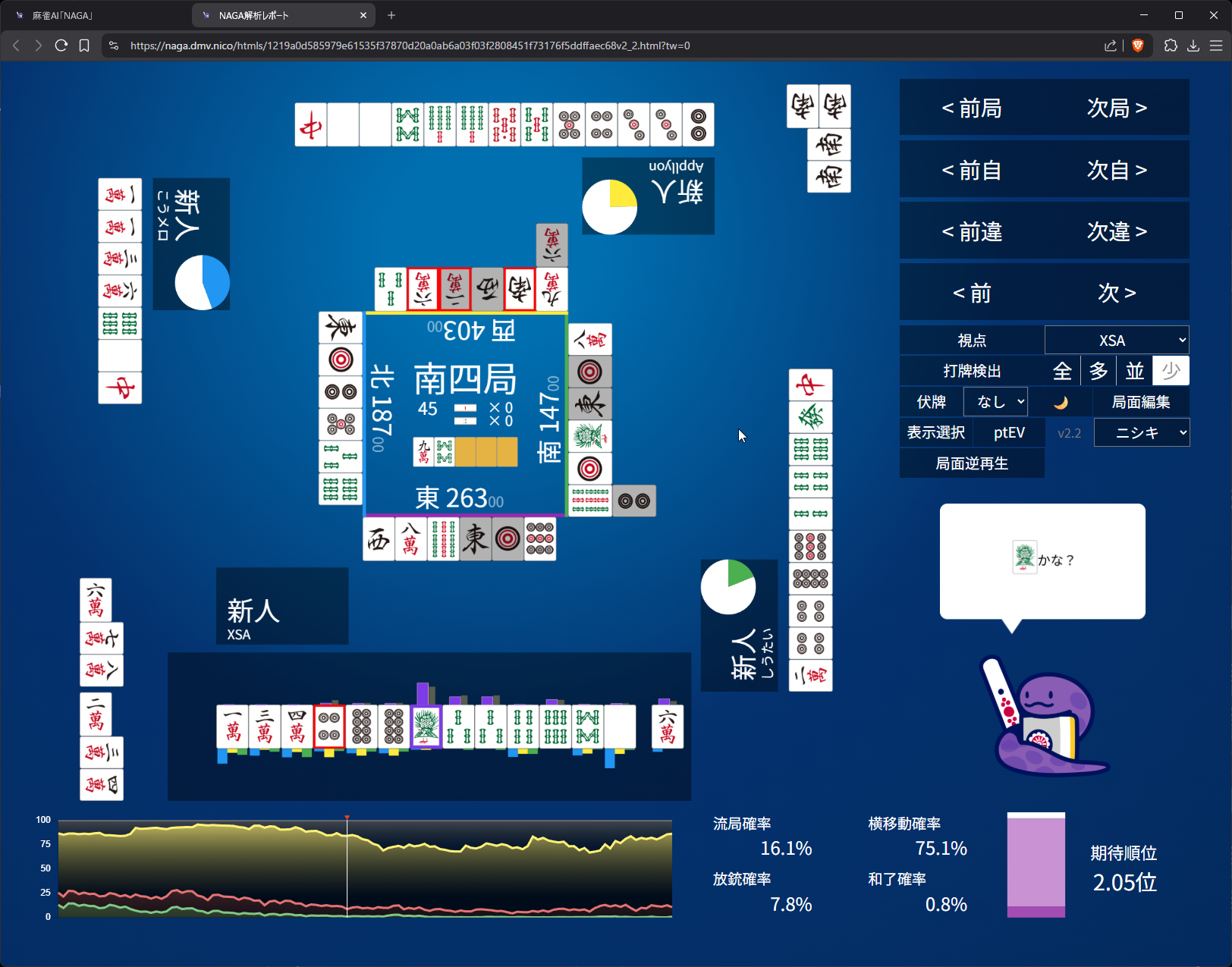Go to next round with 次局 >

1117,108
